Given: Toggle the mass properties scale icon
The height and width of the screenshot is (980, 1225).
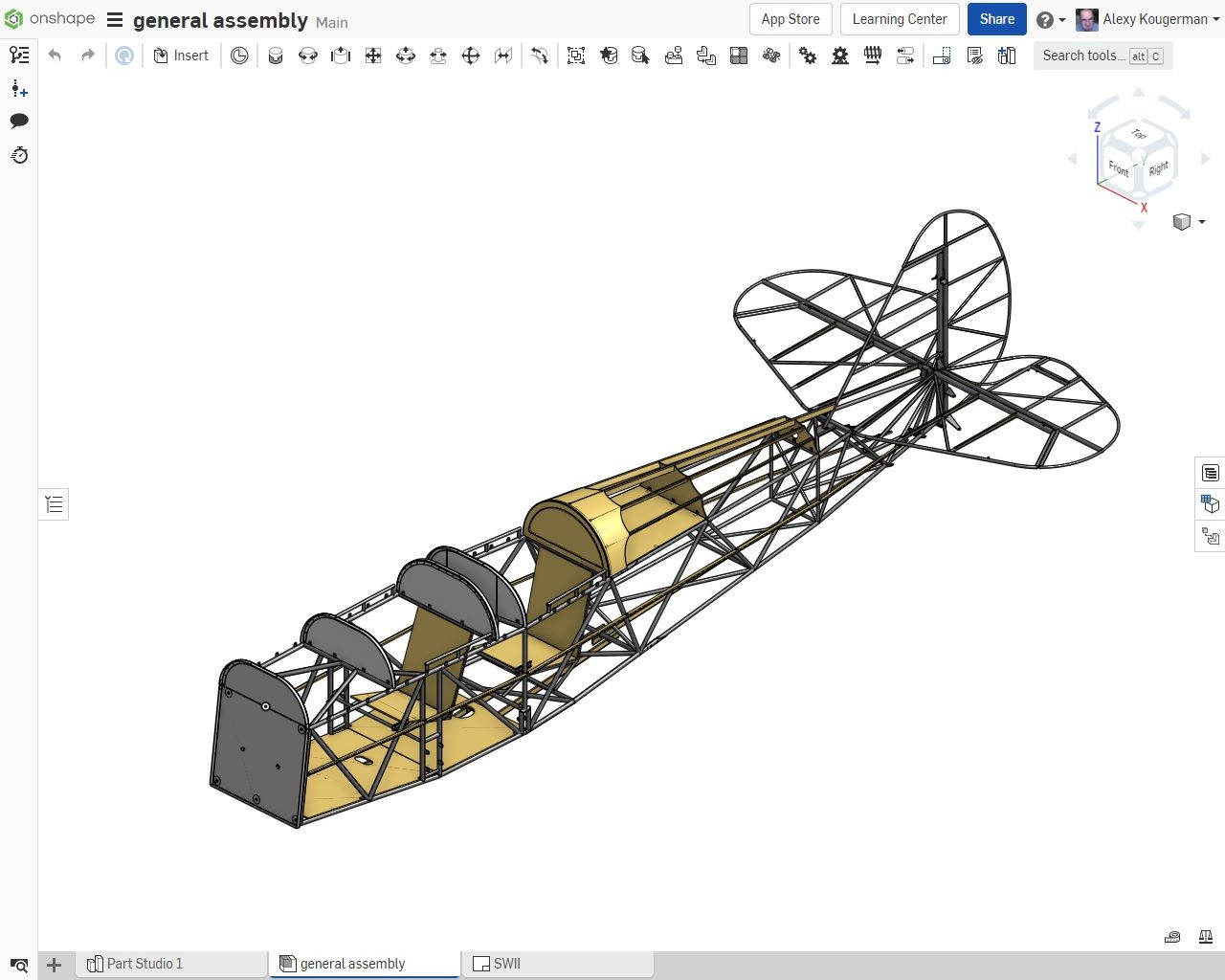Looking at the screenshot, I should coord(1206,937).
